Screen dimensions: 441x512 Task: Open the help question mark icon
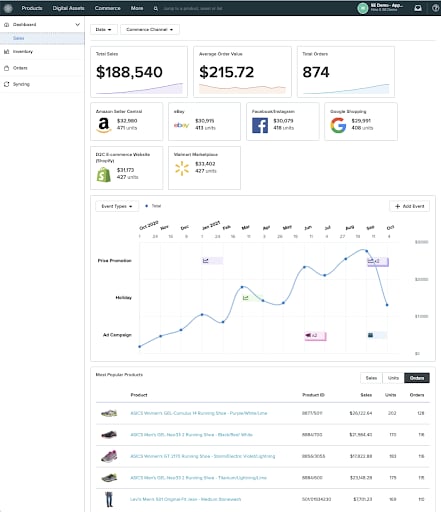click(x=435, y=8)
